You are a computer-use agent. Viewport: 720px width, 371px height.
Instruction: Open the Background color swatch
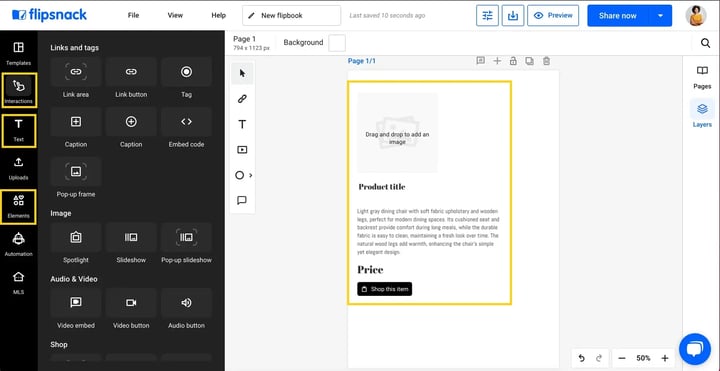click(x=337, y=43)
